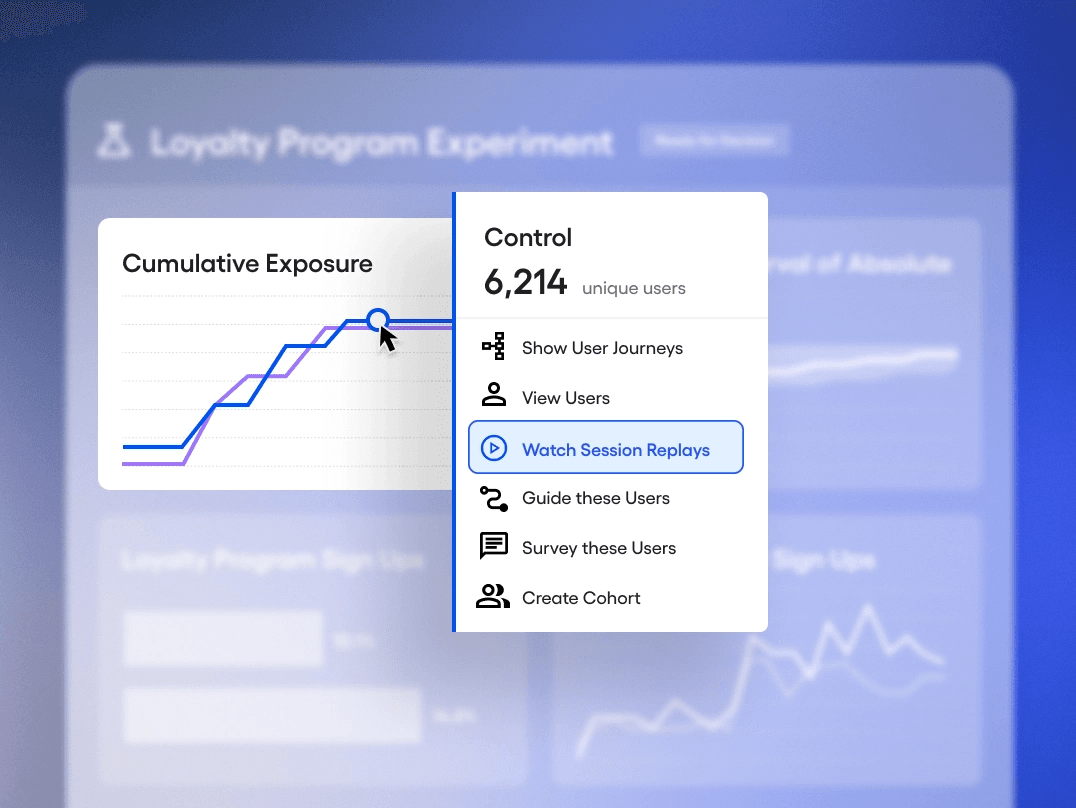Choose the Create Cohort text label

[x=581, y=598]
